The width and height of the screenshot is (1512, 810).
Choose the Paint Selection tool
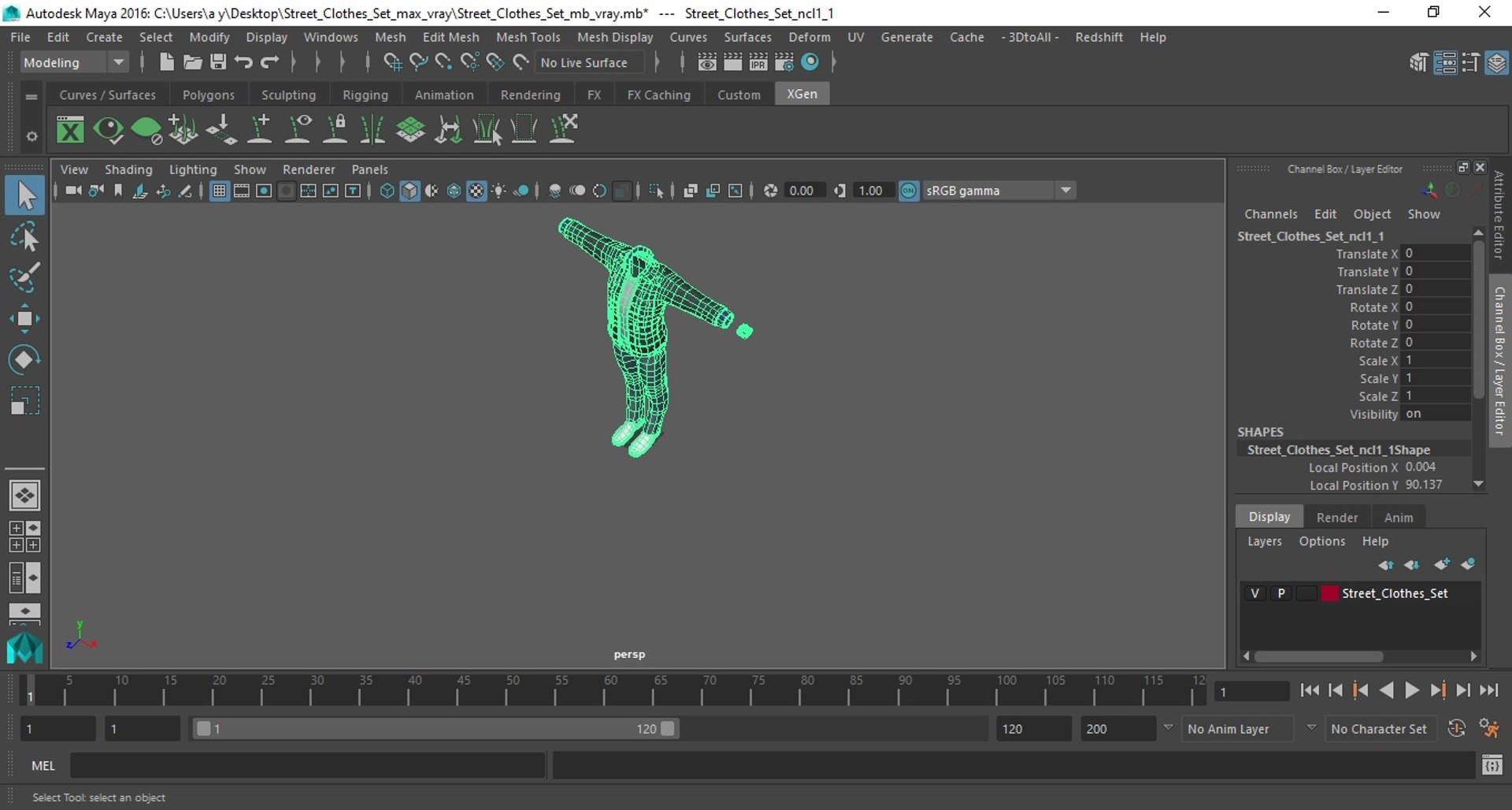tap(25, 277)
